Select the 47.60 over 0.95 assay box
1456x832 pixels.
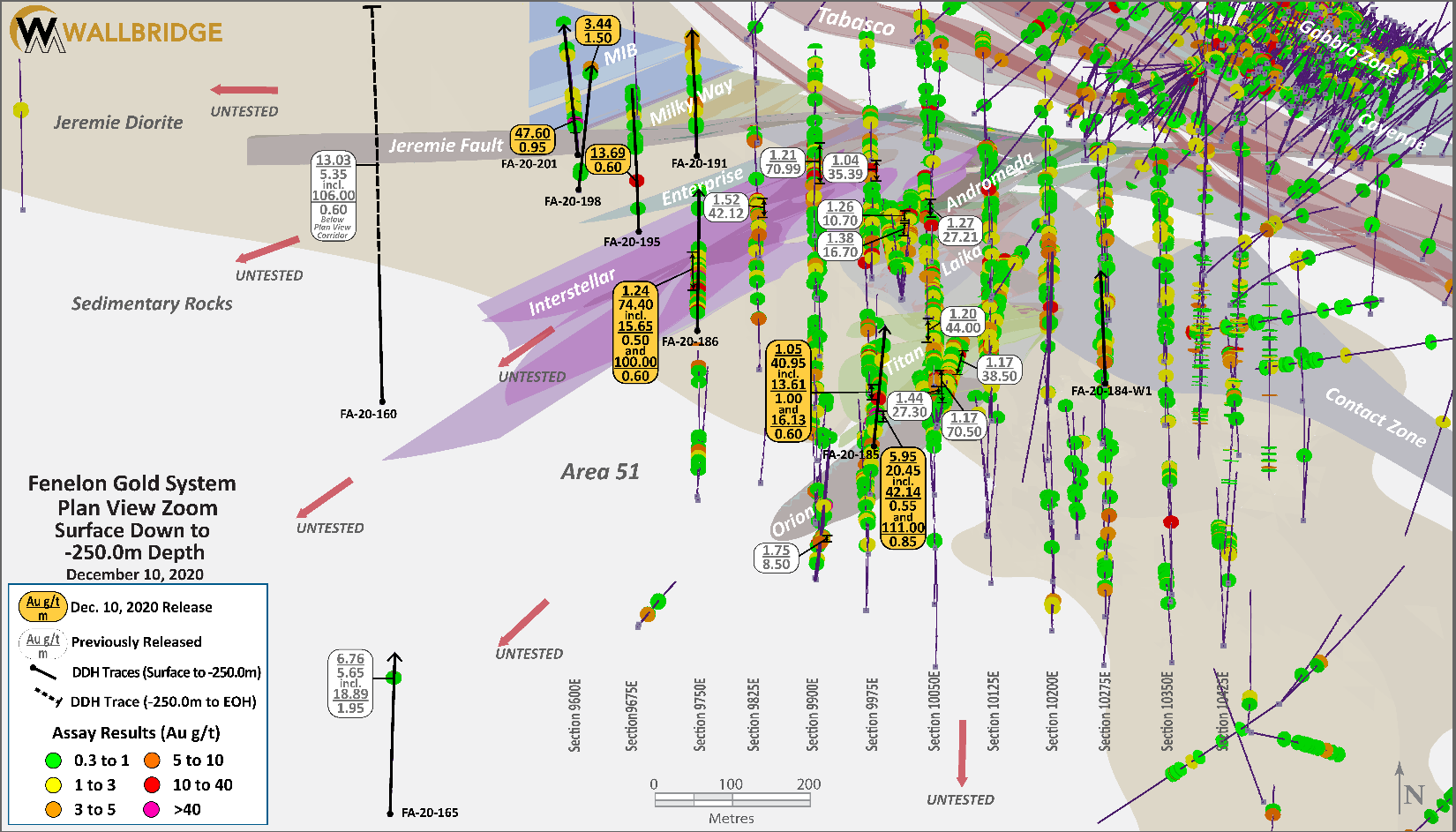click(532, 140)
